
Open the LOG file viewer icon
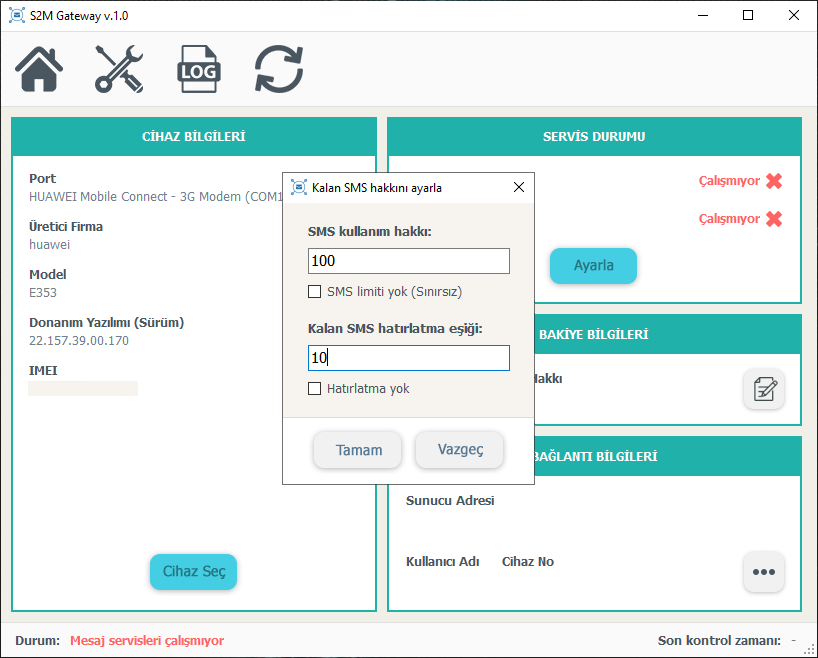(198, 70)
